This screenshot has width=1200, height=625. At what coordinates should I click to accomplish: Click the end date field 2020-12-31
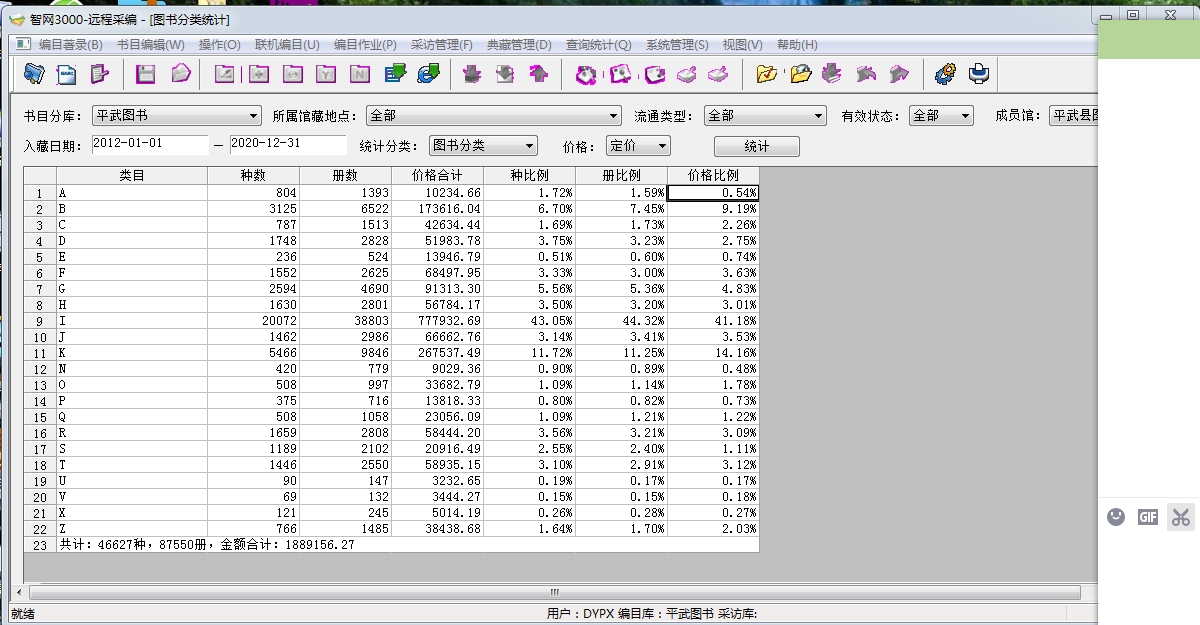coord(288,145)
